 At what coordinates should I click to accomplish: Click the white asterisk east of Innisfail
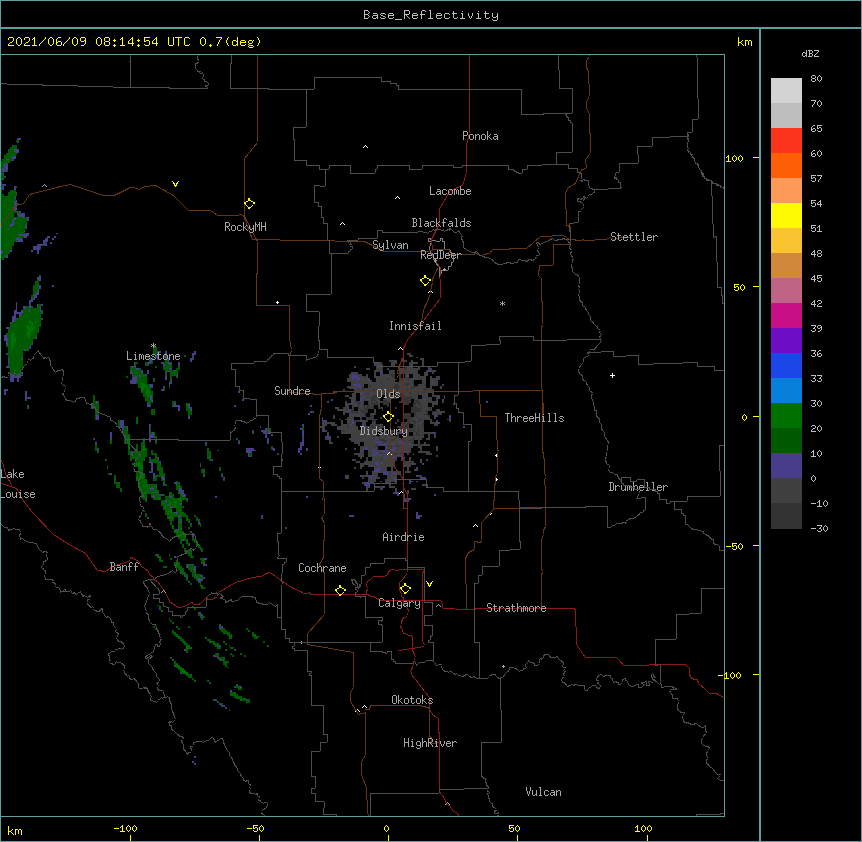pyautogui.click(x=502, y=303)
